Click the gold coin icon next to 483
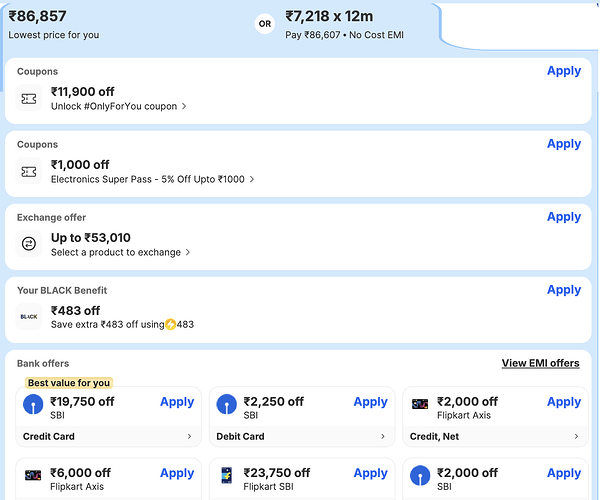This screenshot has height=500, width=600. point(171,324)
